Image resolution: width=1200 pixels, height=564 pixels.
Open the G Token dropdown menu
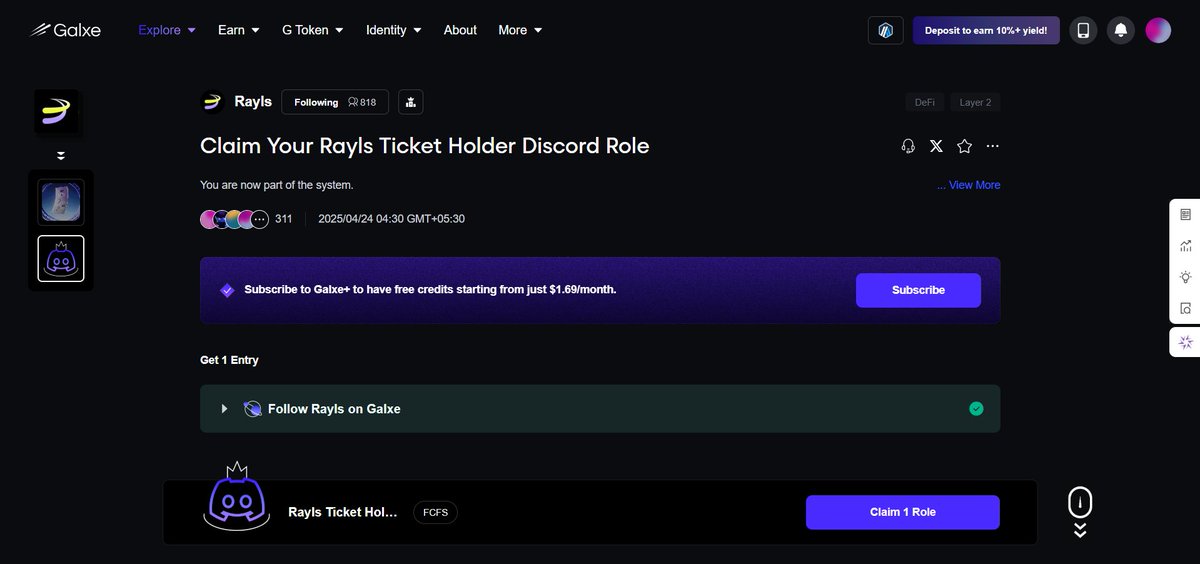(x=313, y=30)
